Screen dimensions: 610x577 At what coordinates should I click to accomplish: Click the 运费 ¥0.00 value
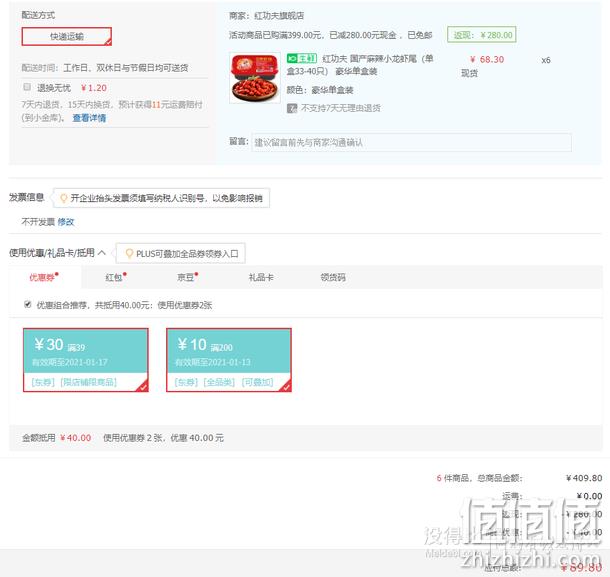tap(589, 496)
